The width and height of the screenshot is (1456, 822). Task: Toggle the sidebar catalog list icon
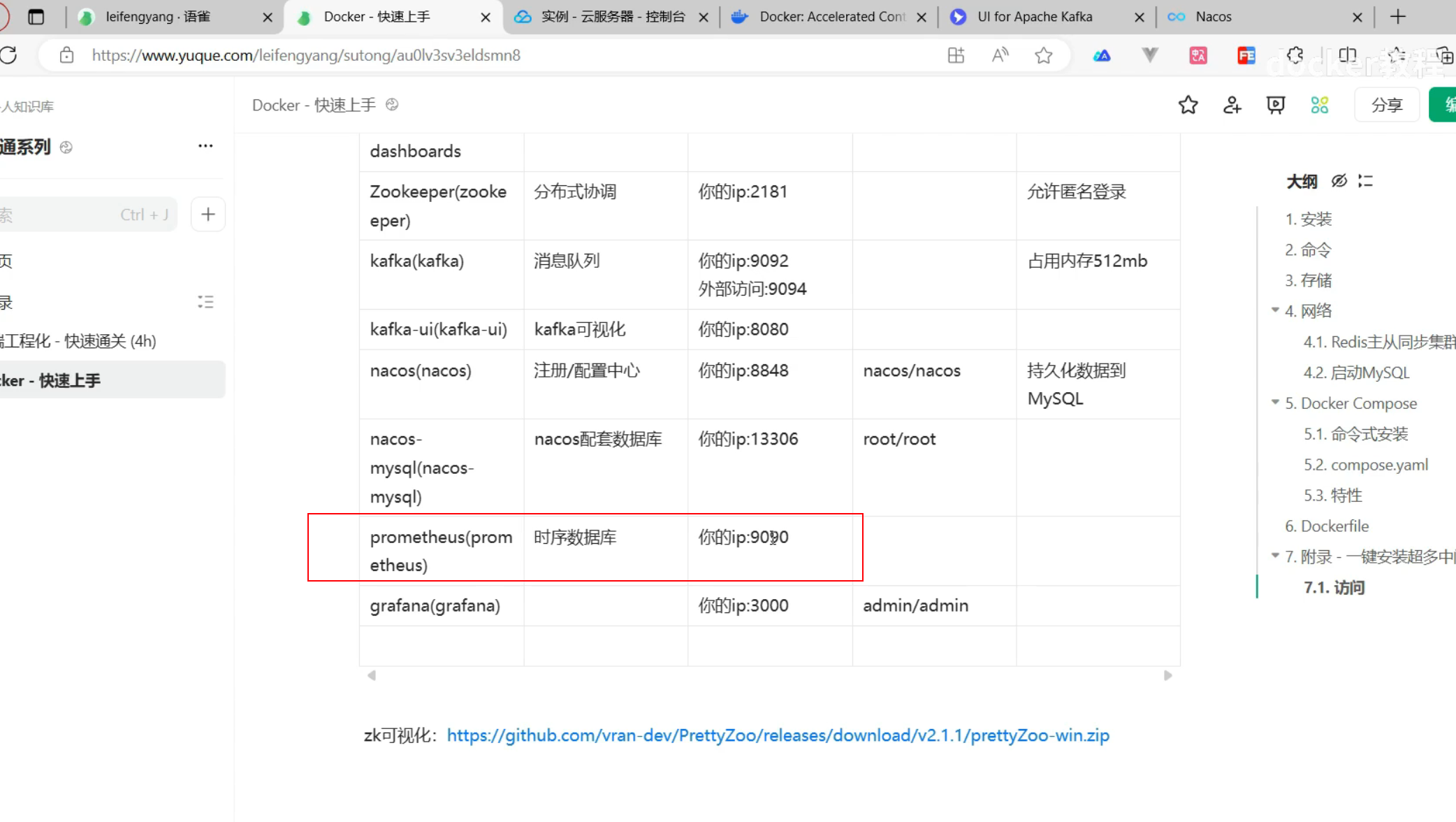coord(205,302)
